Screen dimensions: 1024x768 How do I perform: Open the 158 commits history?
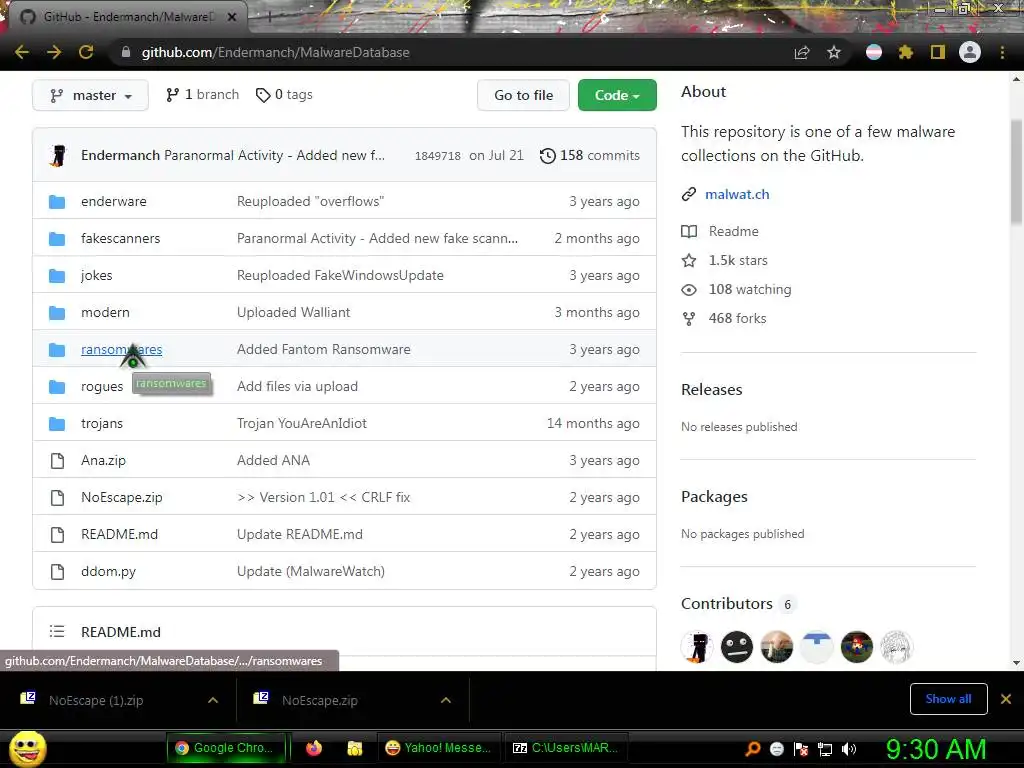[590, 155]
